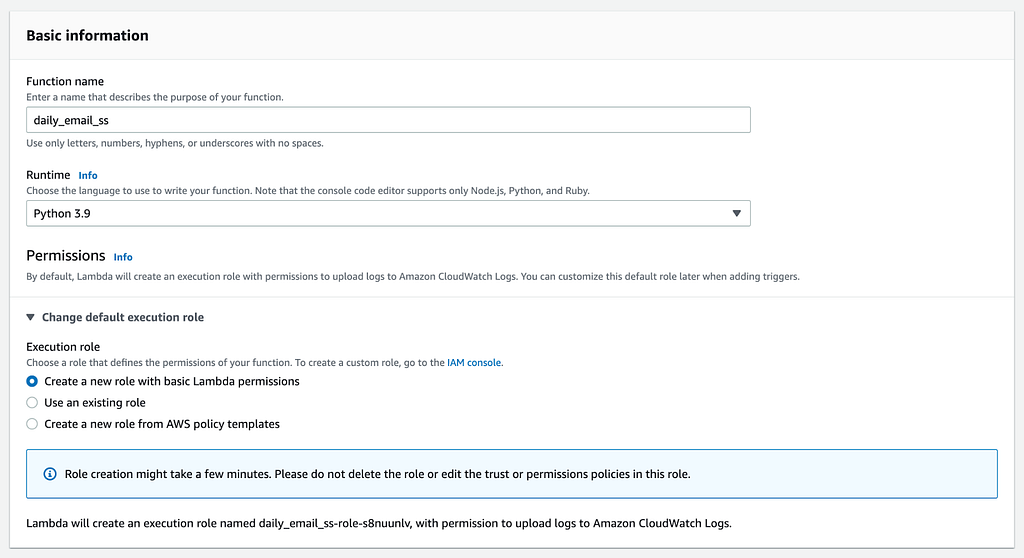1024x558 pixels.
Task: Select Create a new role from AWS policy templates
Action: pos(32,424)
